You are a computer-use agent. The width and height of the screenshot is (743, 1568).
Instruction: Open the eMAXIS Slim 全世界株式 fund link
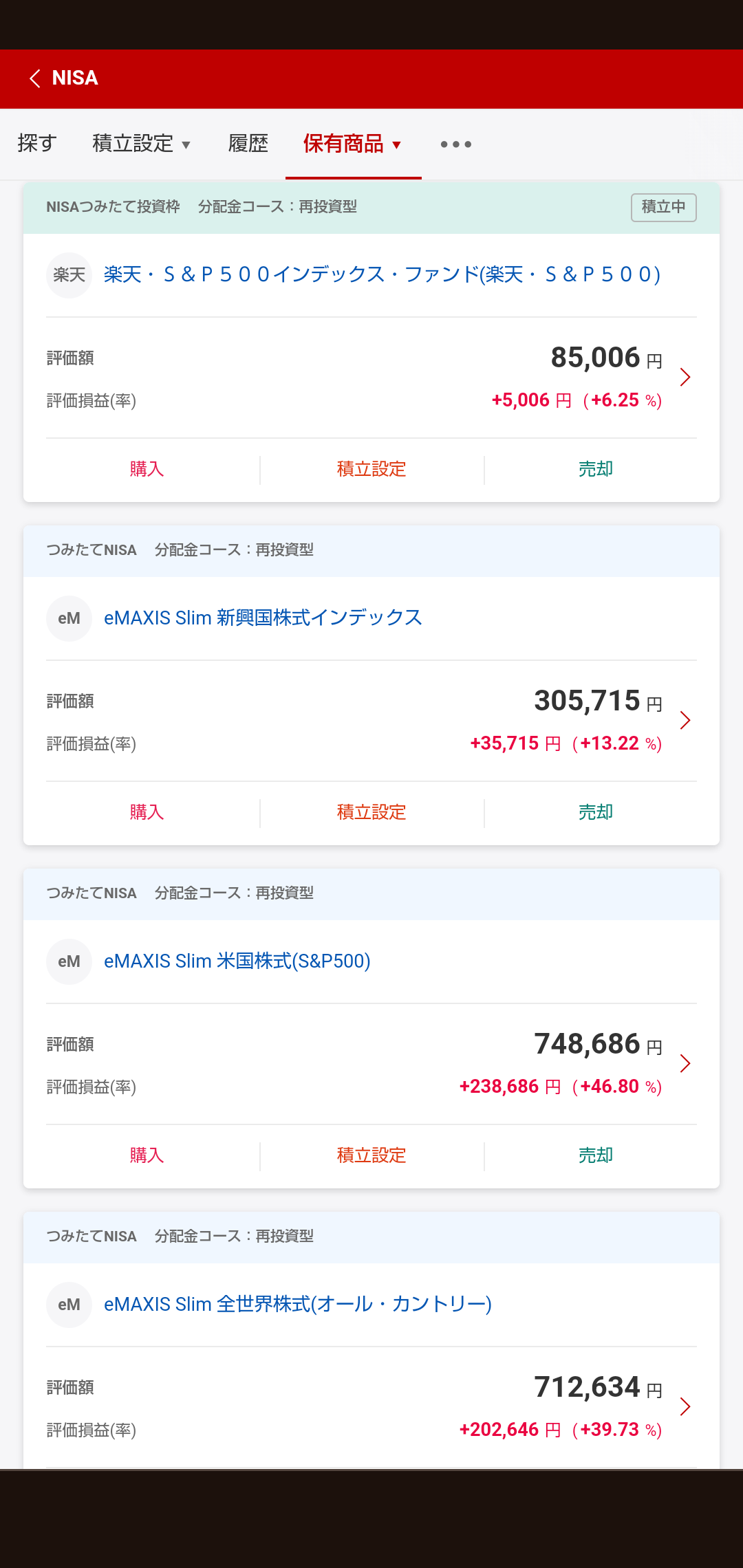tap(297, 1305)
